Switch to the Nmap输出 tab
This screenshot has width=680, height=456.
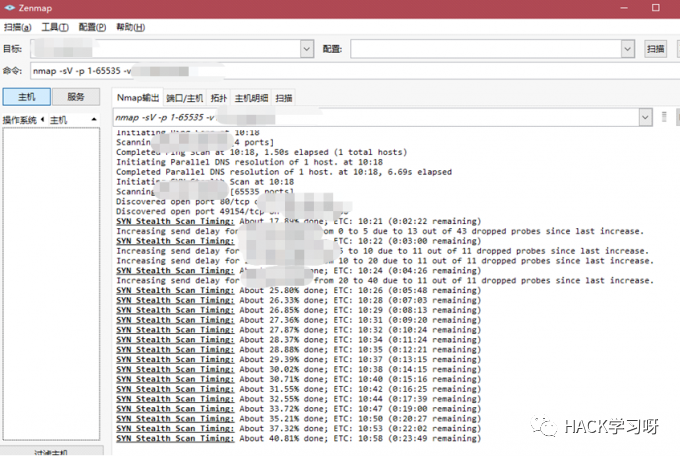pyautogui.click(x=138, y=98)
